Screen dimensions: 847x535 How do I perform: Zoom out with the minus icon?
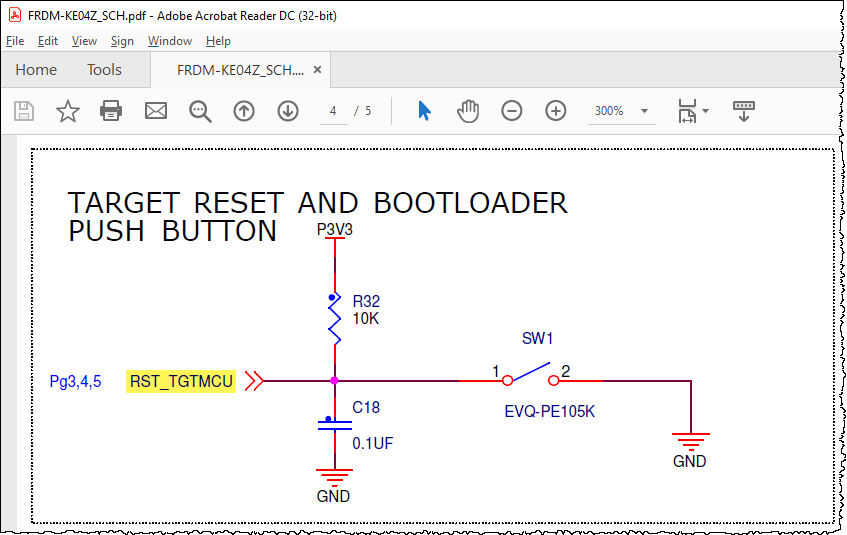coord(512,111)
